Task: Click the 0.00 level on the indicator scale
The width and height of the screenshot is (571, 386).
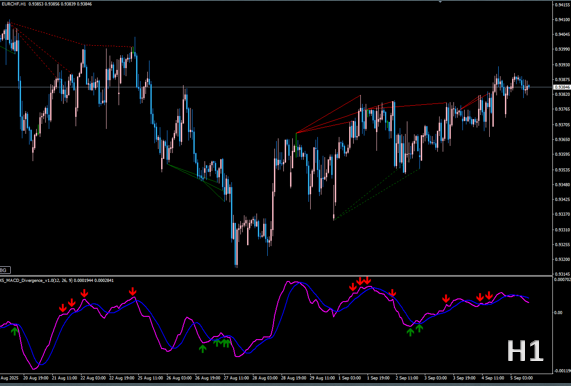Action: coord(559,312)
